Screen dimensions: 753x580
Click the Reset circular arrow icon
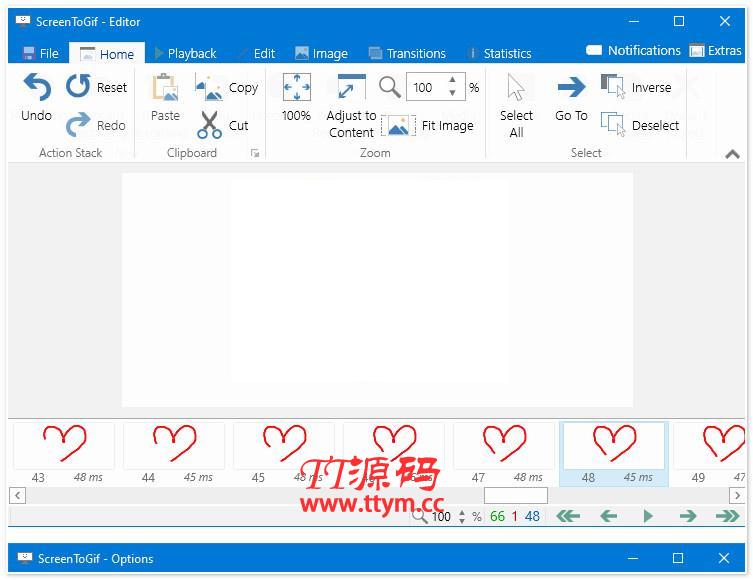point(78,86)
